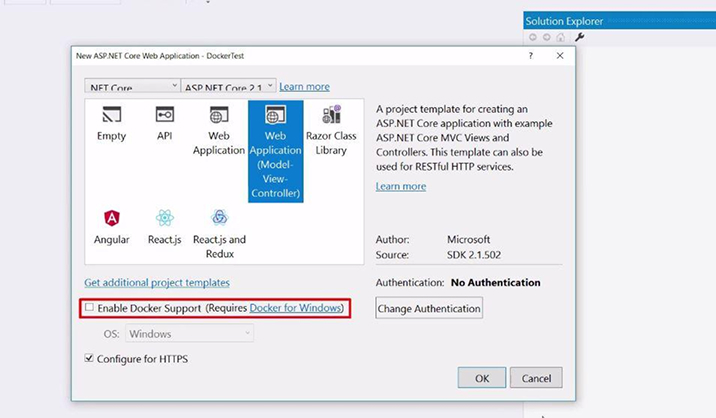Expand the ASP.NET Core 2.1 version dropdown
The width and height of the screenshot is (716, 418).
pos(229,87)
